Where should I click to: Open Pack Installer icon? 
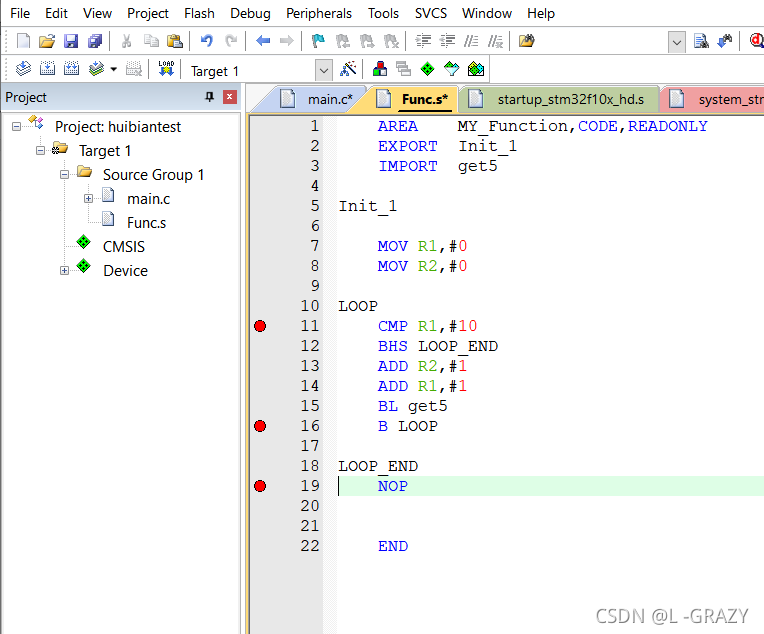(x=476, y=69)
